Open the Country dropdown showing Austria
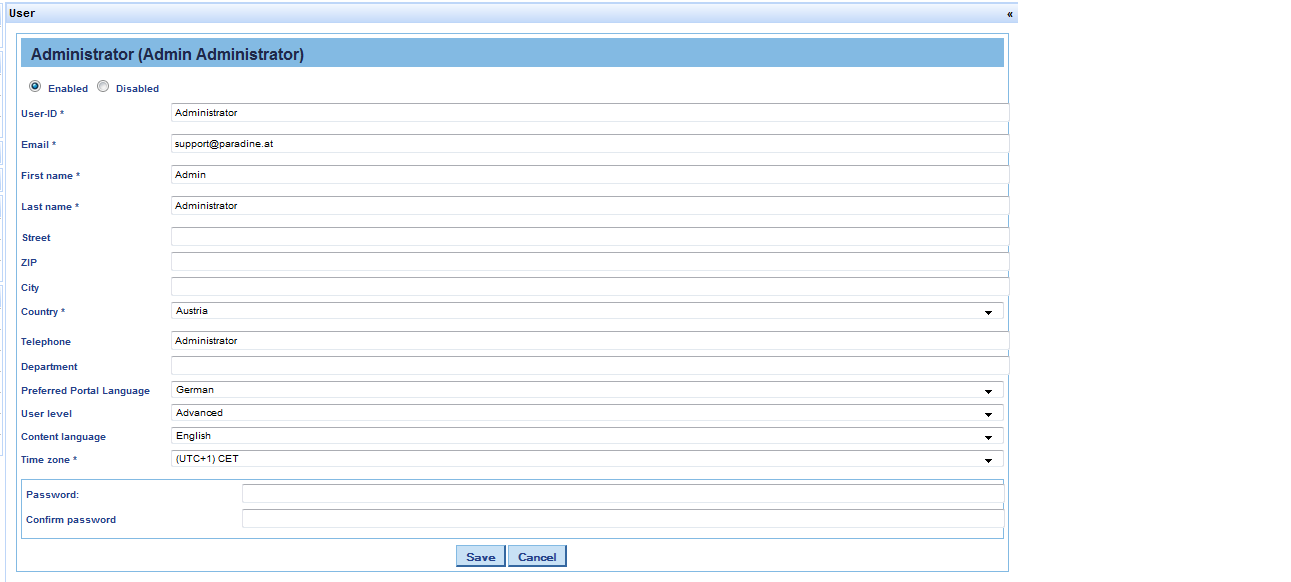The width and height of the screenshot is (1291, 582). [x=587, y=311]
